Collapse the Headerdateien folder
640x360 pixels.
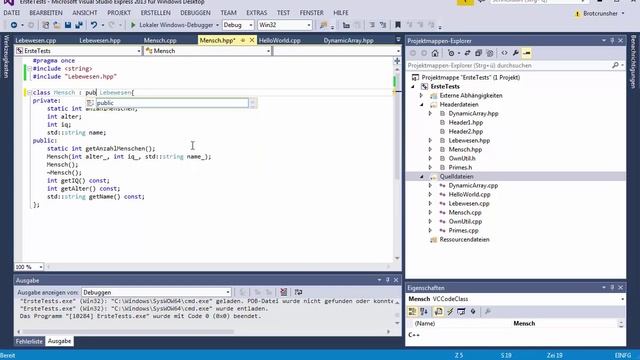coord(422,104)
